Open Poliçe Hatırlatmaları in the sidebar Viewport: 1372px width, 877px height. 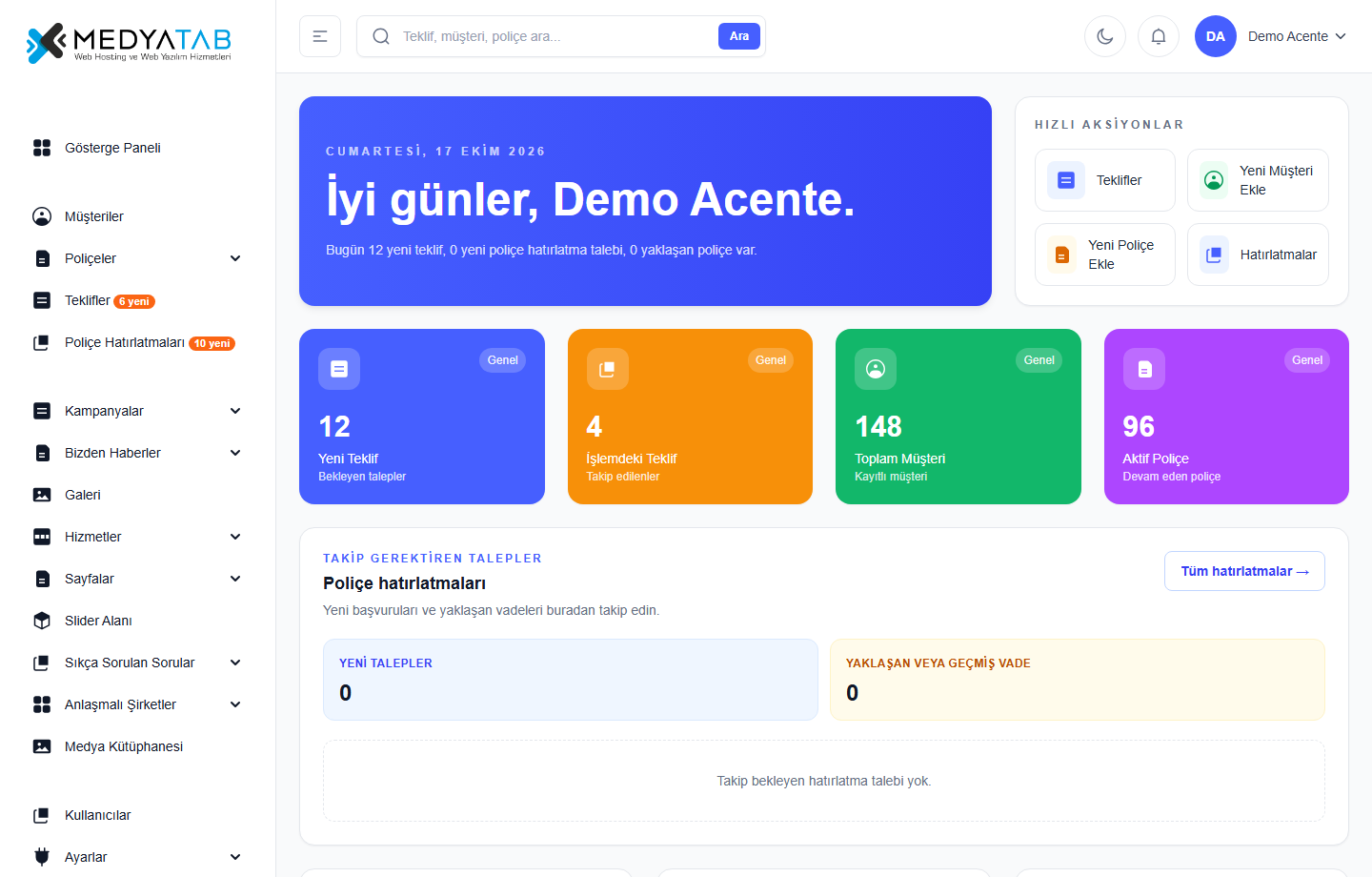[137, 342]
